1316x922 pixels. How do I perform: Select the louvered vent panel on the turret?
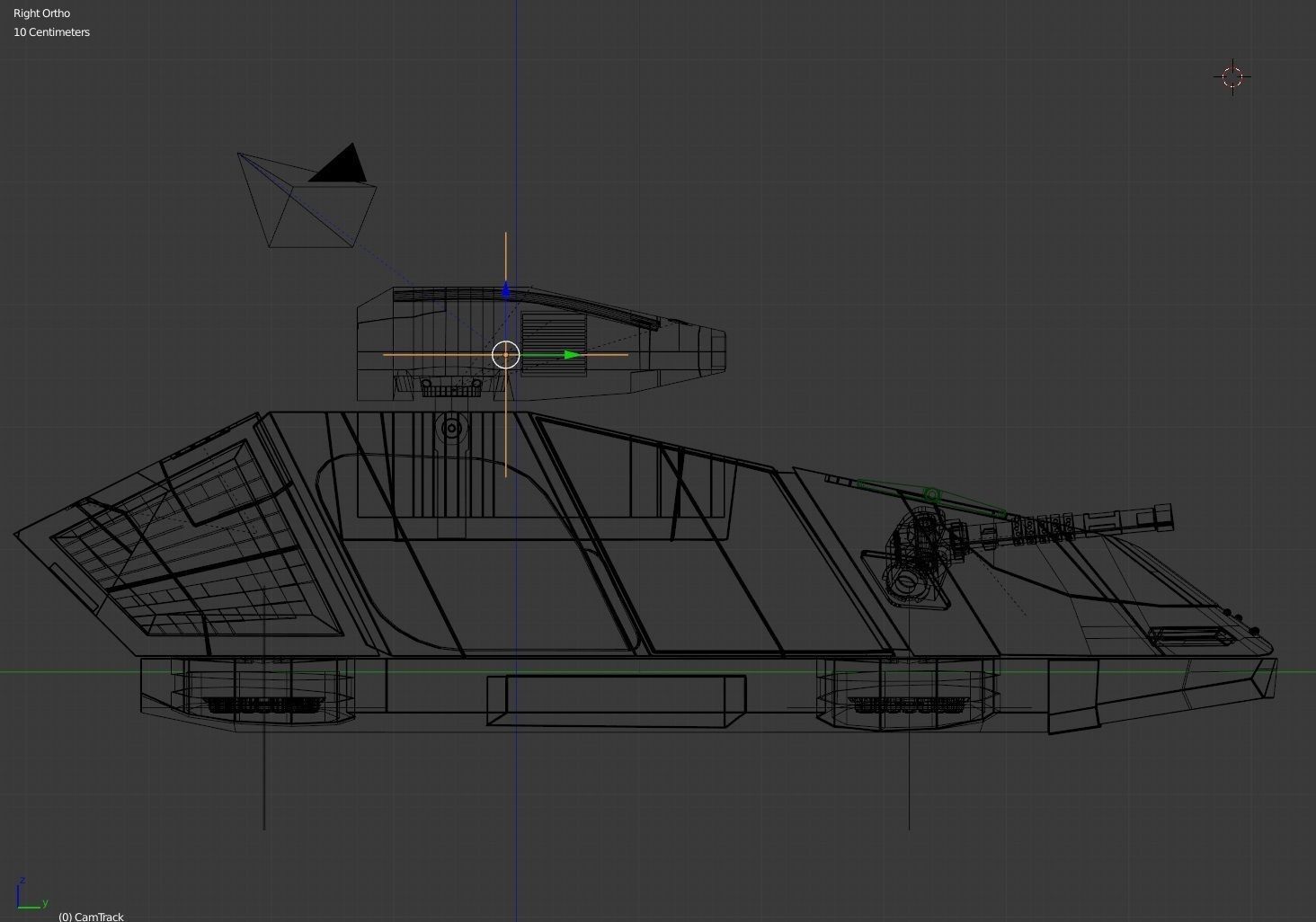pyautogui.click(x=554, y=342)
